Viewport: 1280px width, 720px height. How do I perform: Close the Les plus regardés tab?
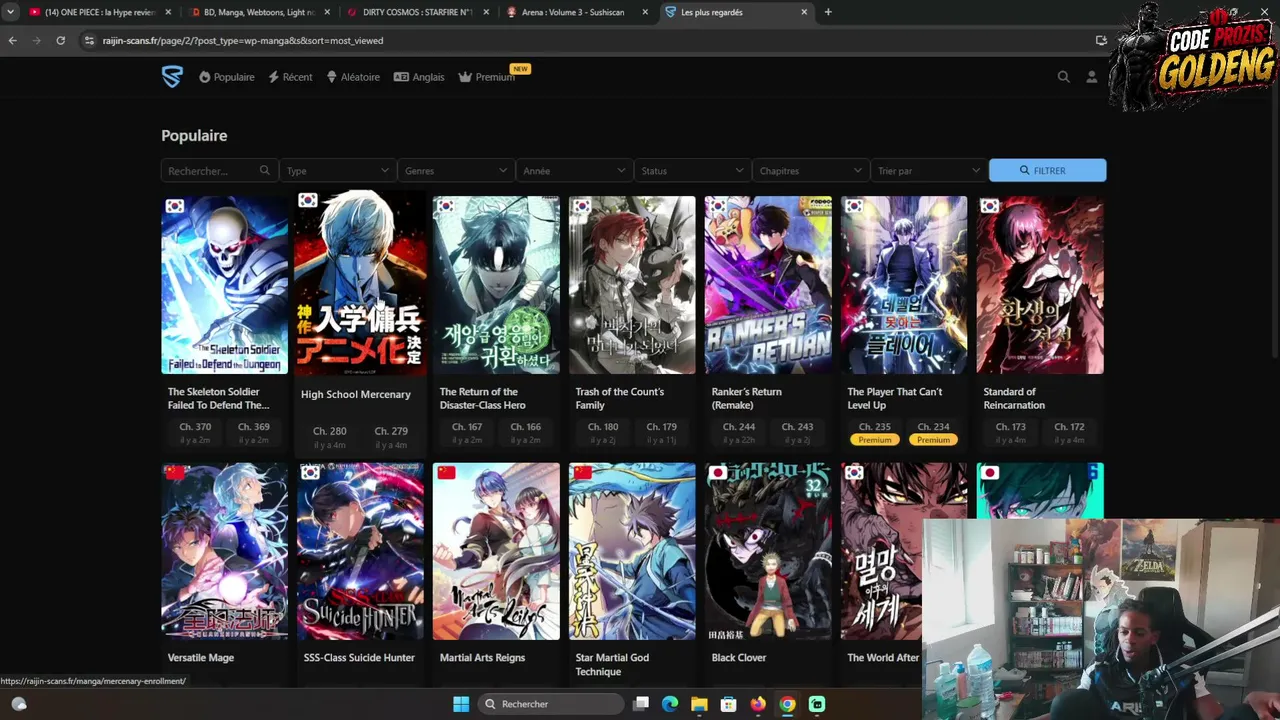click(804, 12)
